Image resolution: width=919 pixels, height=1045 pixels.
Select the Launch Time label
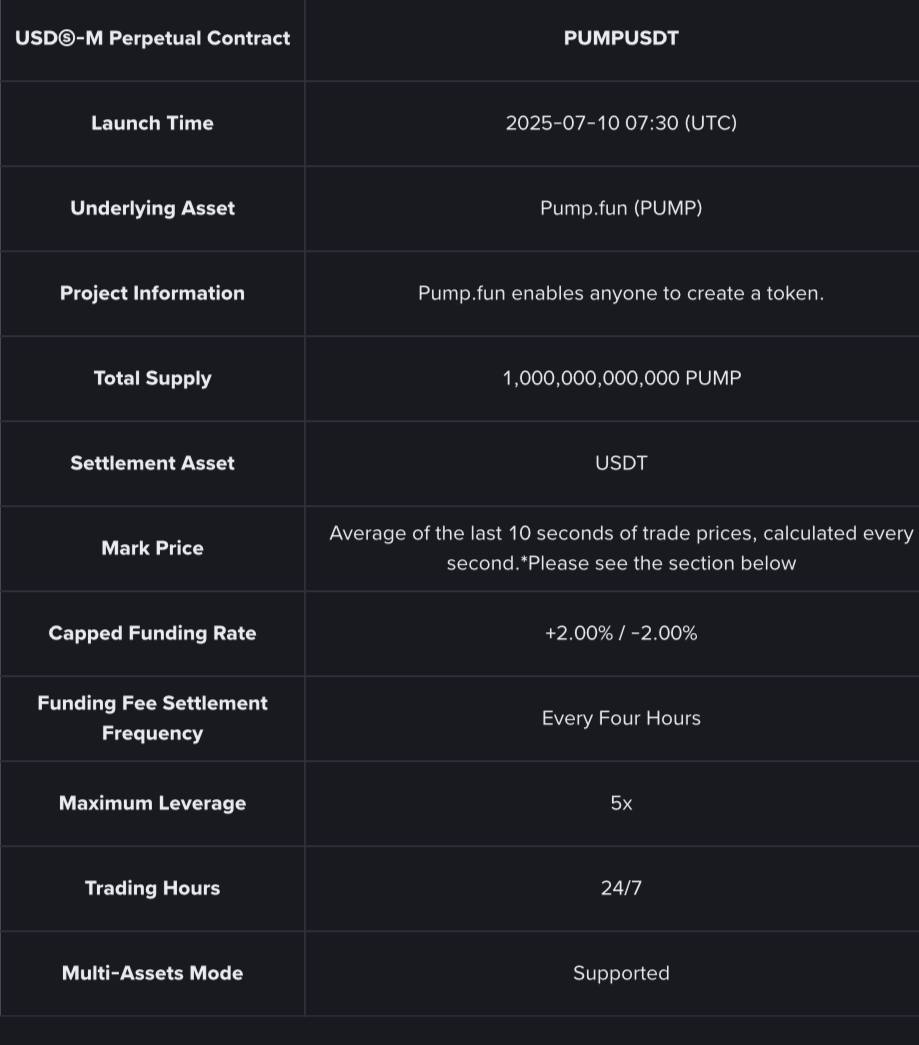(153, 123)
